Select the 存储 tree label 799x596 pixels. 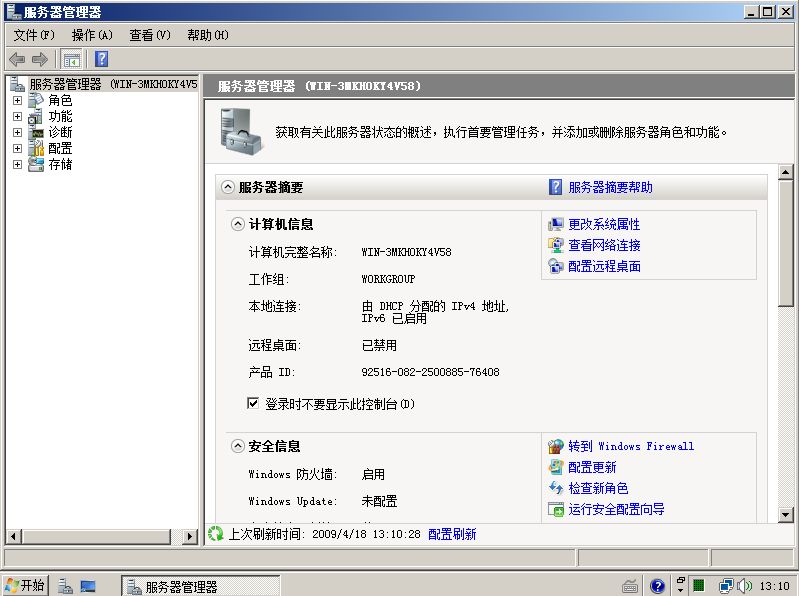60,165
